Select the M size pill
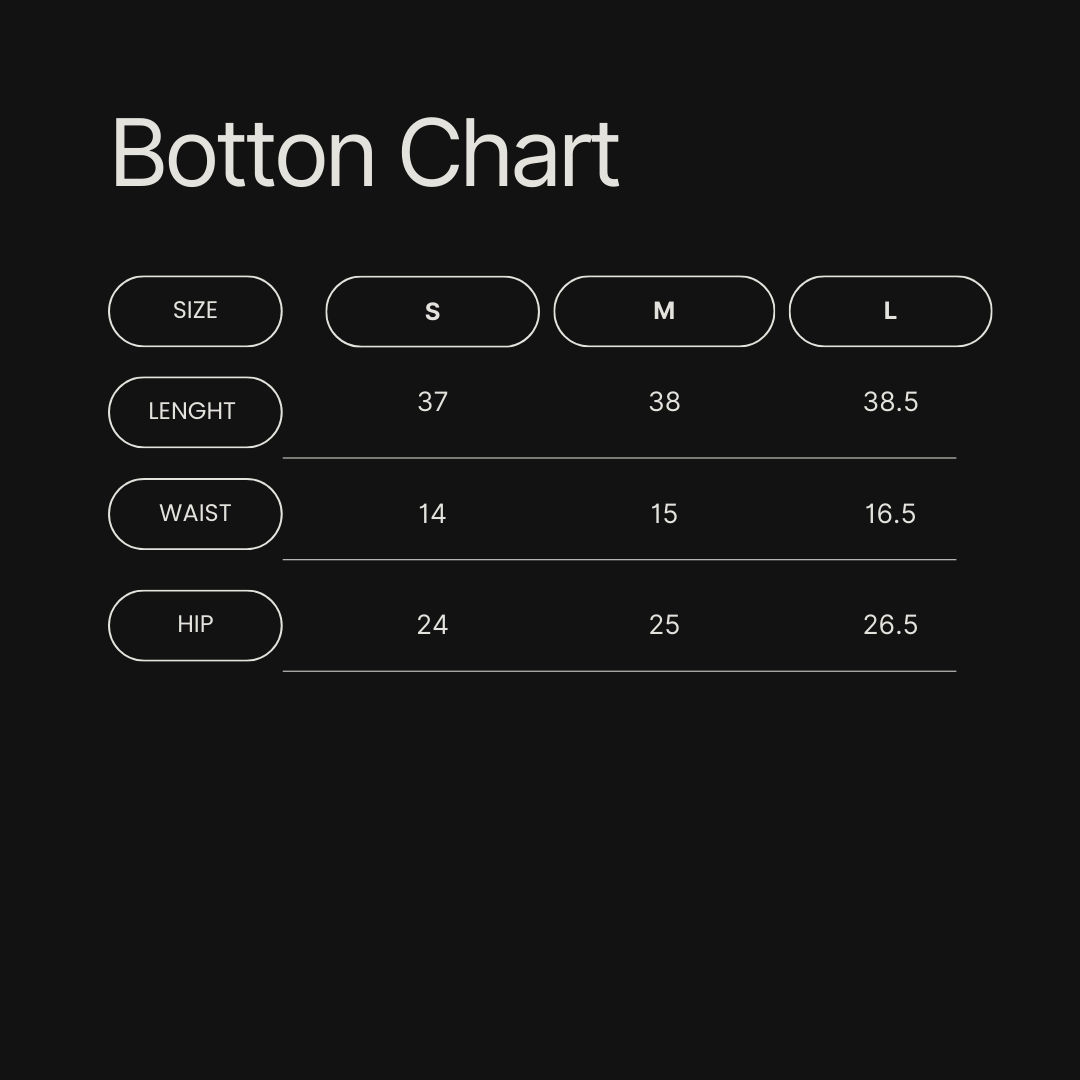This screenshot has width=1080, height=1080. 664,311
